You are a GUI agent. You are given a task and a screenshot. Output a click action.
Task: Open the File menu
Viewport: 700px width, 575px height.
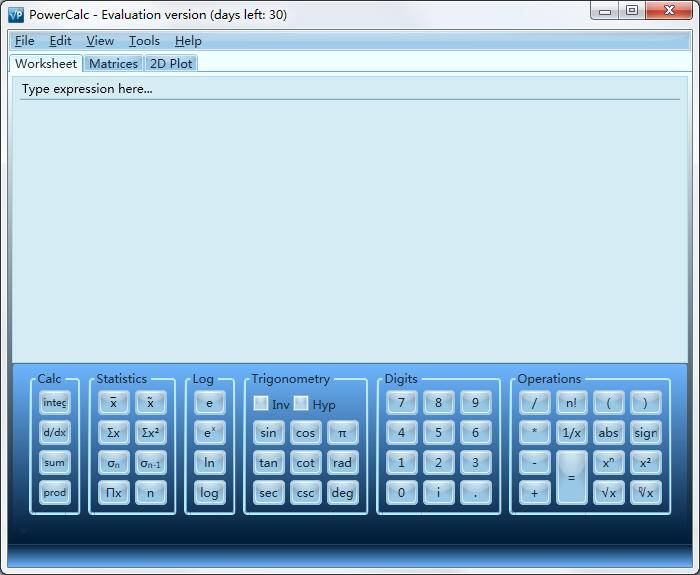(25, 41)
